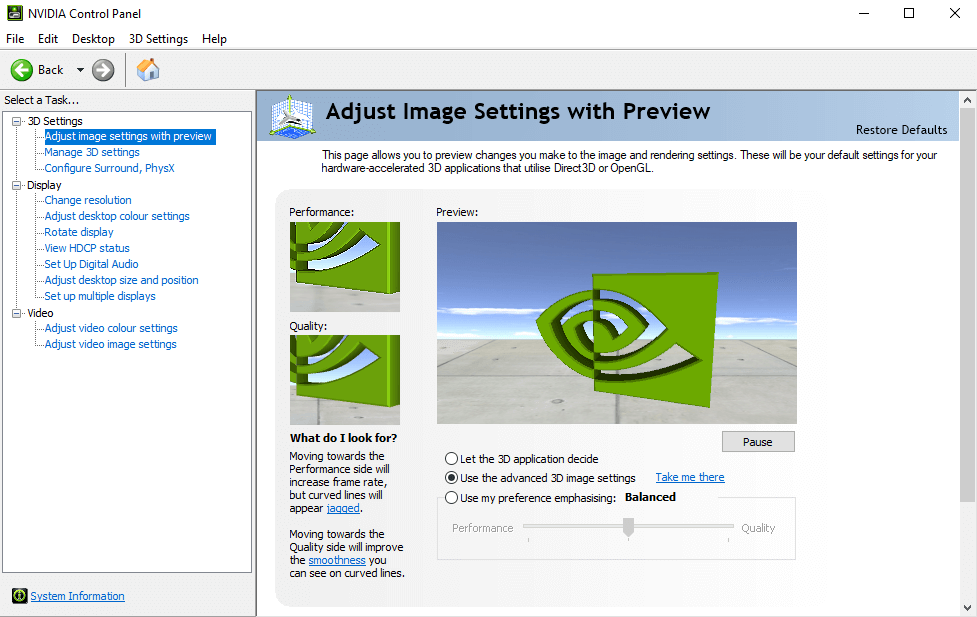This screenshot has width=977, height=617.
Task: Click the scrollbar up arrow
Action: (968, 100)
